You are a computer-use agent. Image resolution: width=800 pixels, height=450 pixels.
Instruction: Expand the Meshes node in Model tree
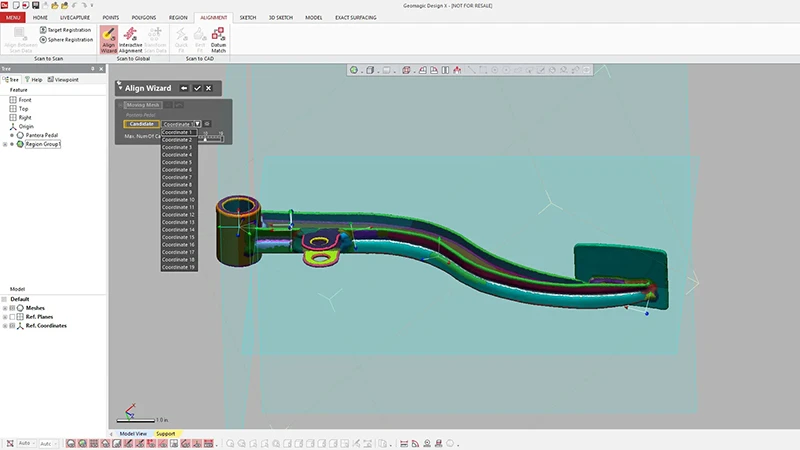(5, 308)
